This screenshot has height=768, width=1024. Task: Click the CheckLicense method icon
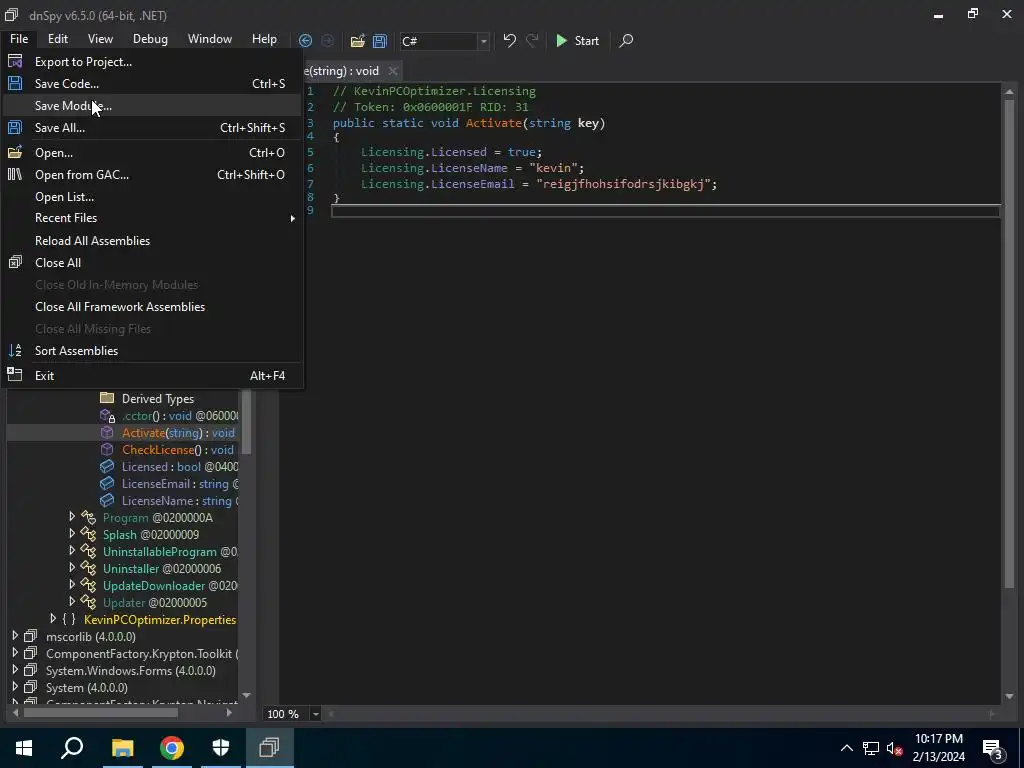(x=107, y=450)
